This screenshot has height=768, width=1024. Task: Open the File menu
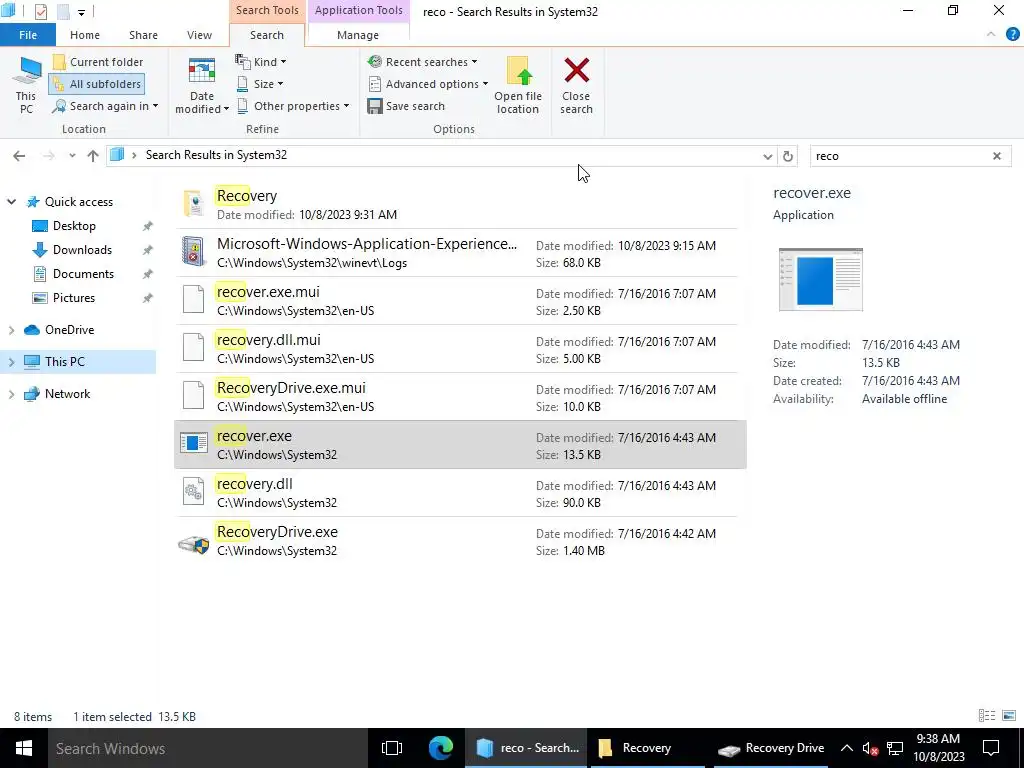[28, 35]
